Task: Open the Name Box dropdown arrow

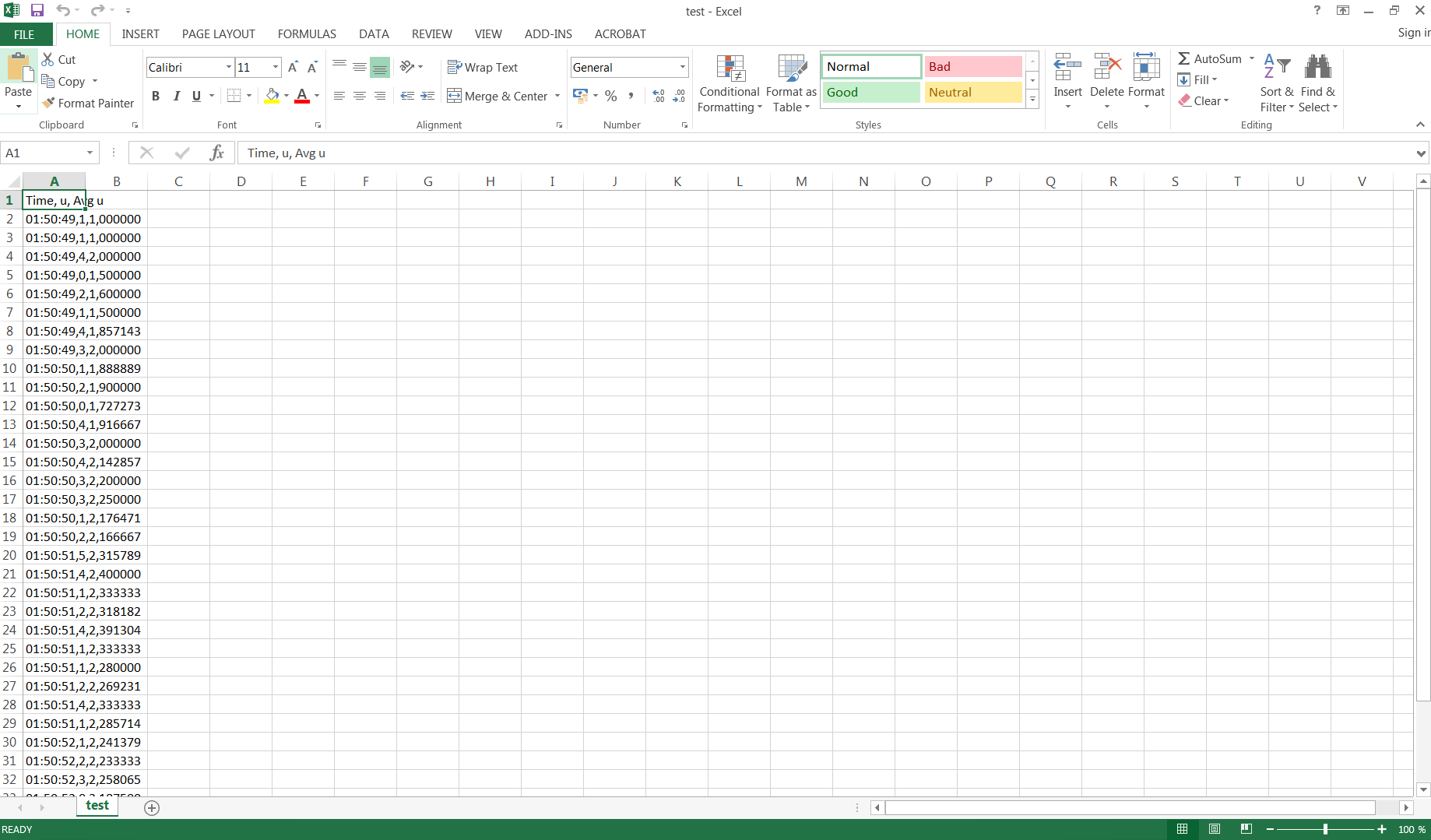Action: tap(90, 153)
